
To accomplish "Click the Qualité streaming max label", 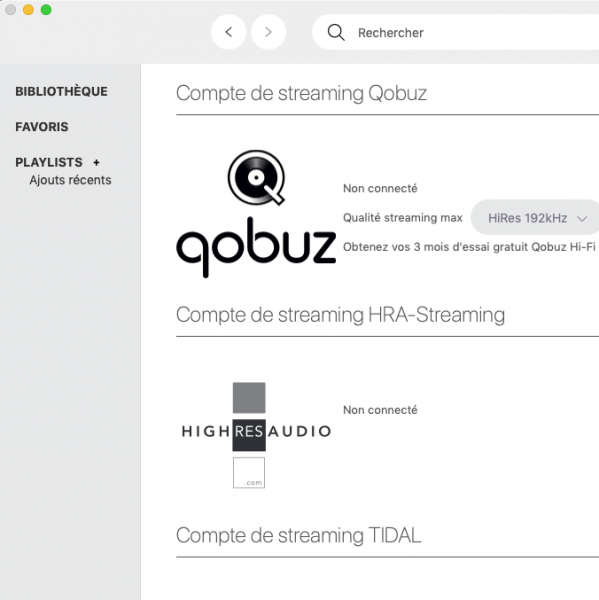I will click(403, 218).
